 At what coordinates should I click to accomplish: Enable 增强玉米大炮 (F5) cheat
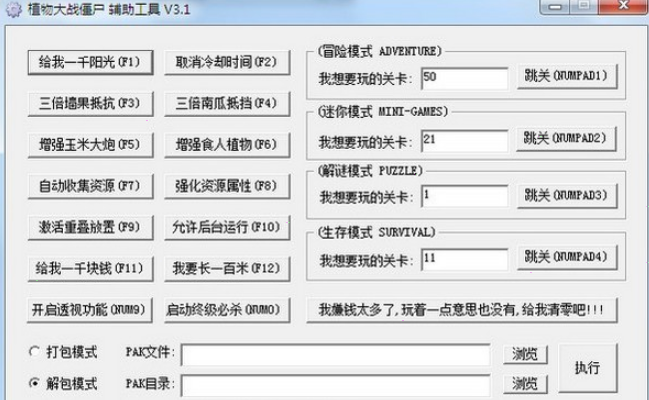click(89, 144)
